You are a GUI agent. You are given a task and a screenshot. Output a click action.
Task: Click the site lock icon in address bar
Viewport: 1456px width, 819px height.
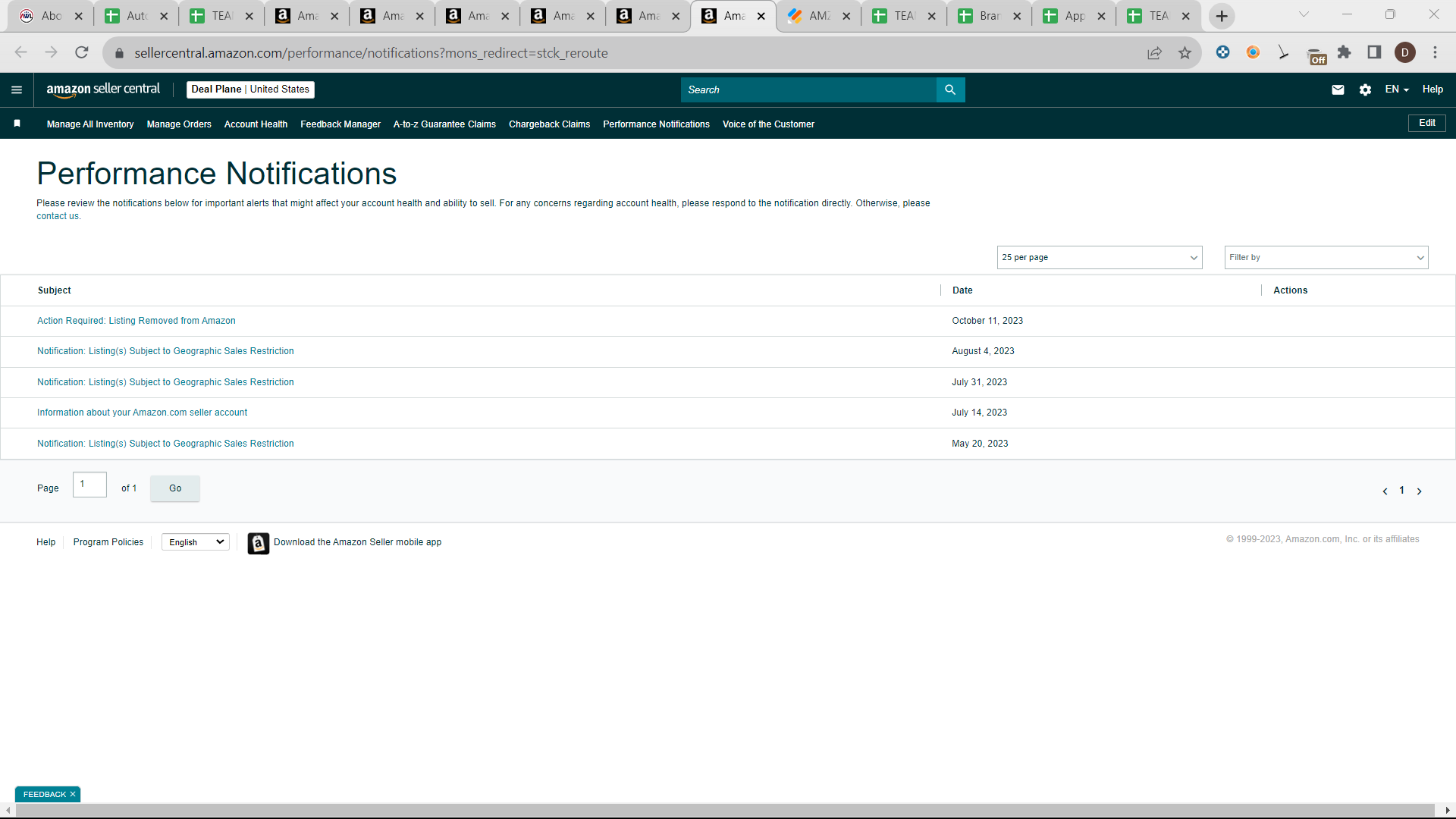(119, 53)
